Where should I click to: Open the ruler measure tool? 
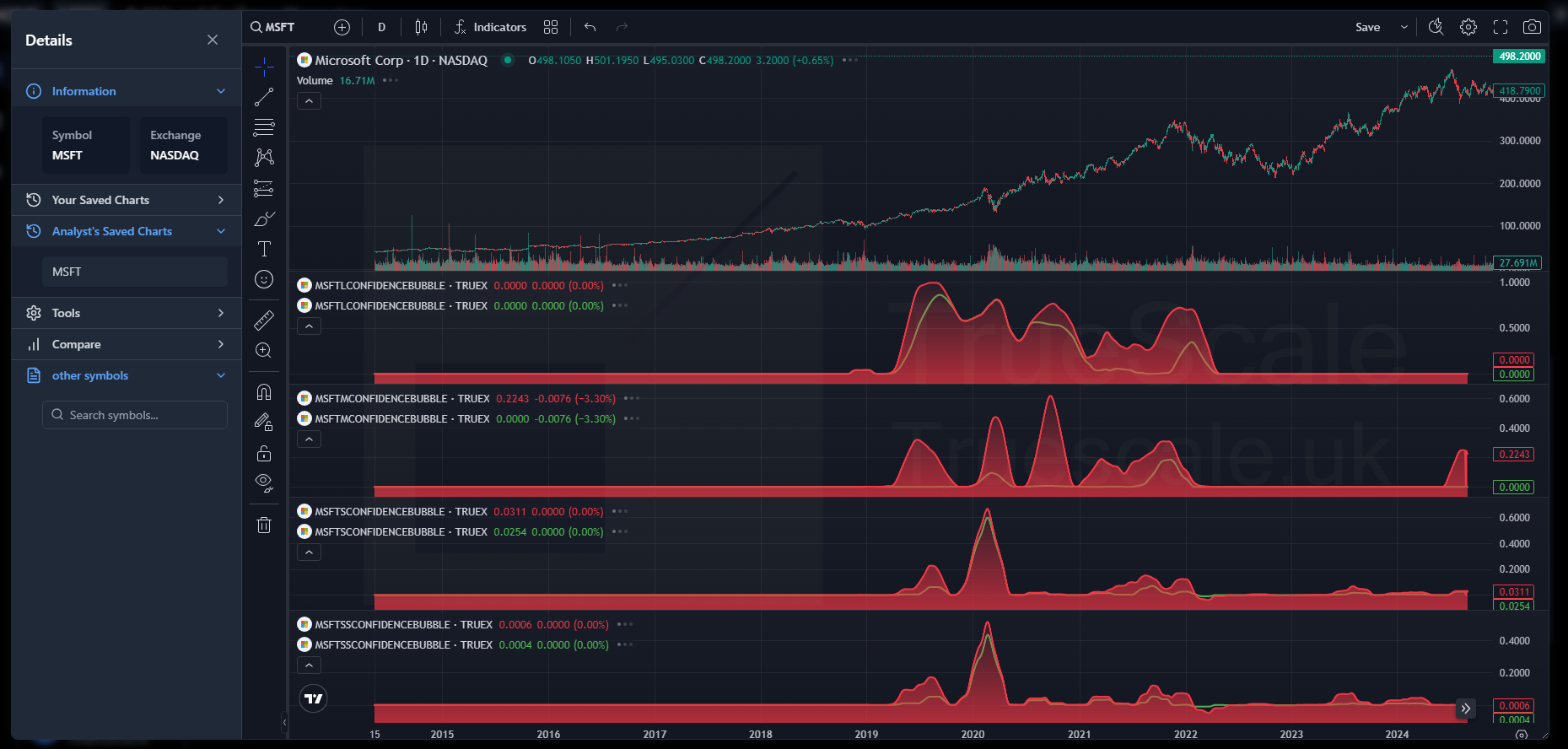(x=264, y=320)
